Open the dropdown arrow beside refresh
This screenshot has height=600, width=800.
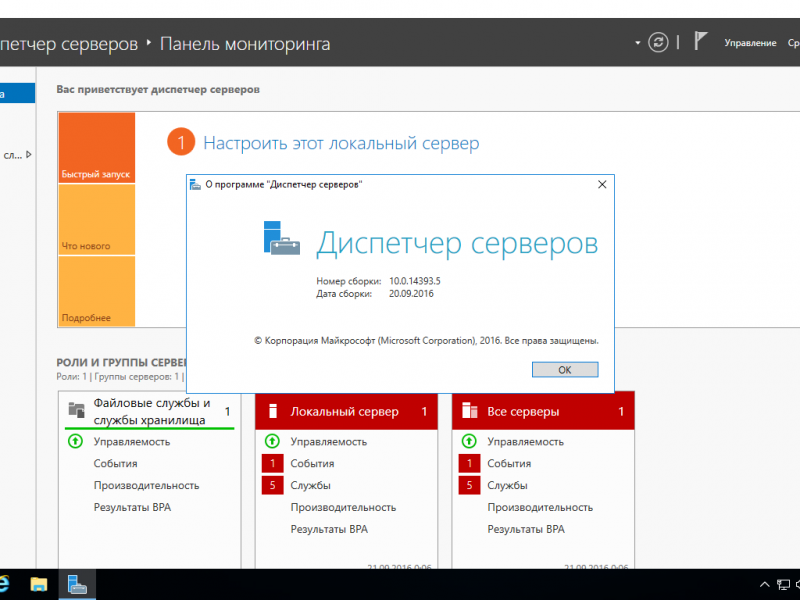[638, 43]
